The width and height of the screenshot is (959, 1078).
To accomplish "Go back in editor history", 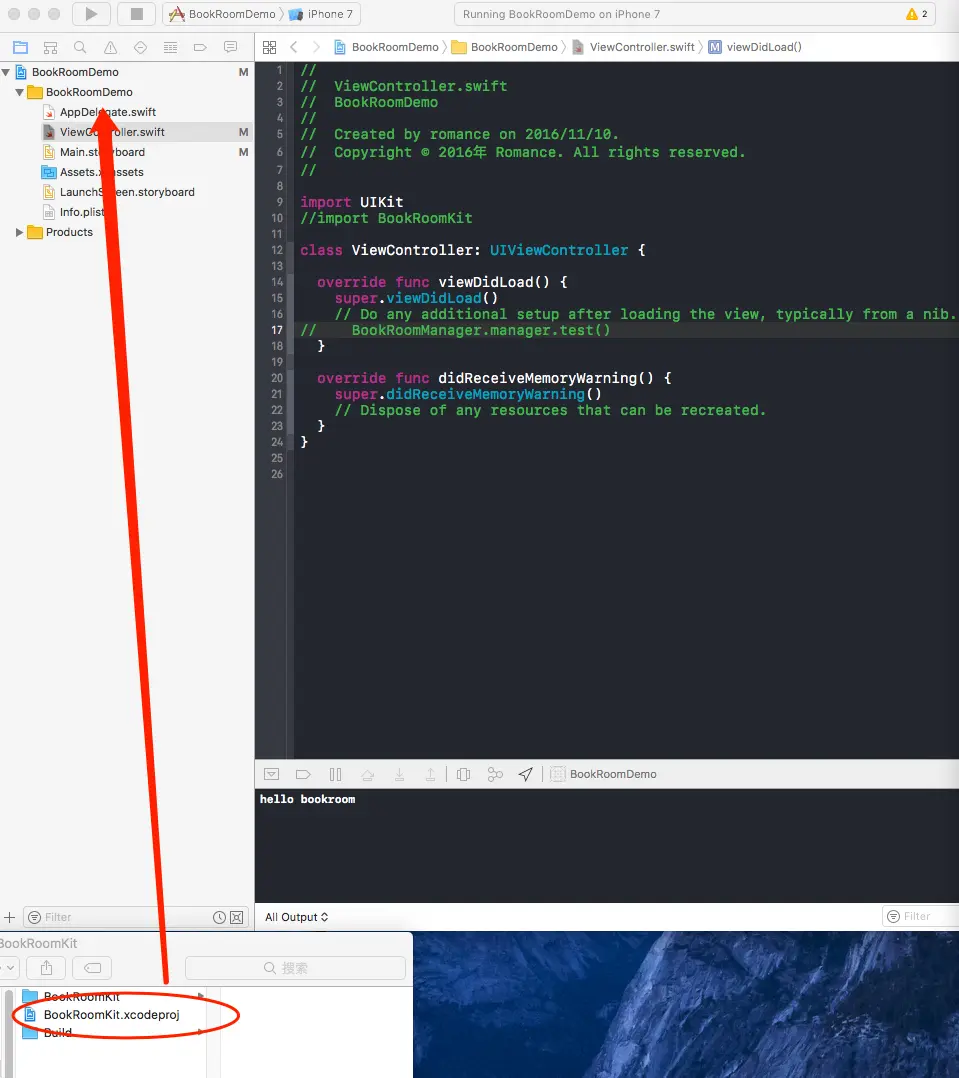I will point(294,47).
